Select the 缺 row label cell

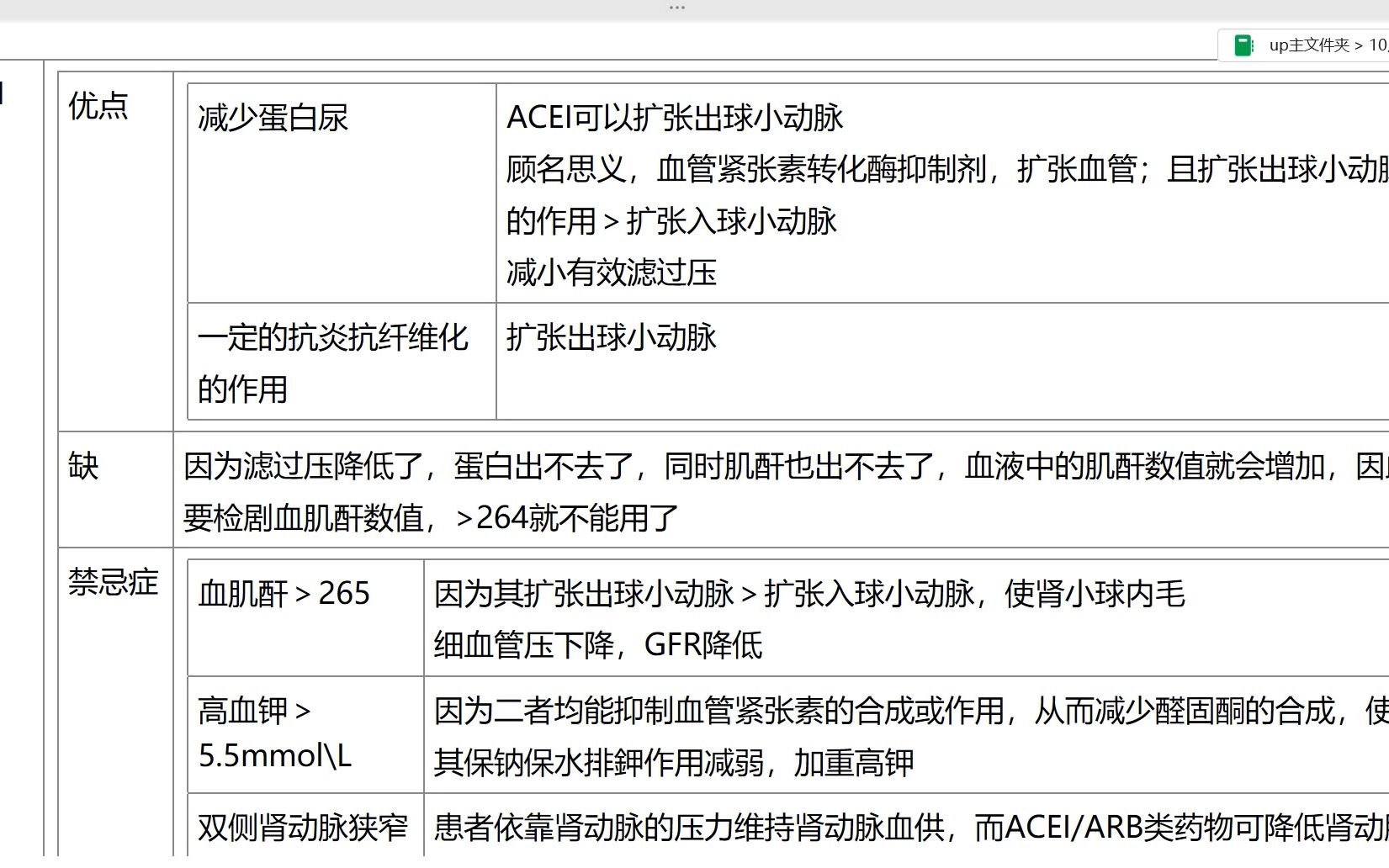click(x=116, y=490)
